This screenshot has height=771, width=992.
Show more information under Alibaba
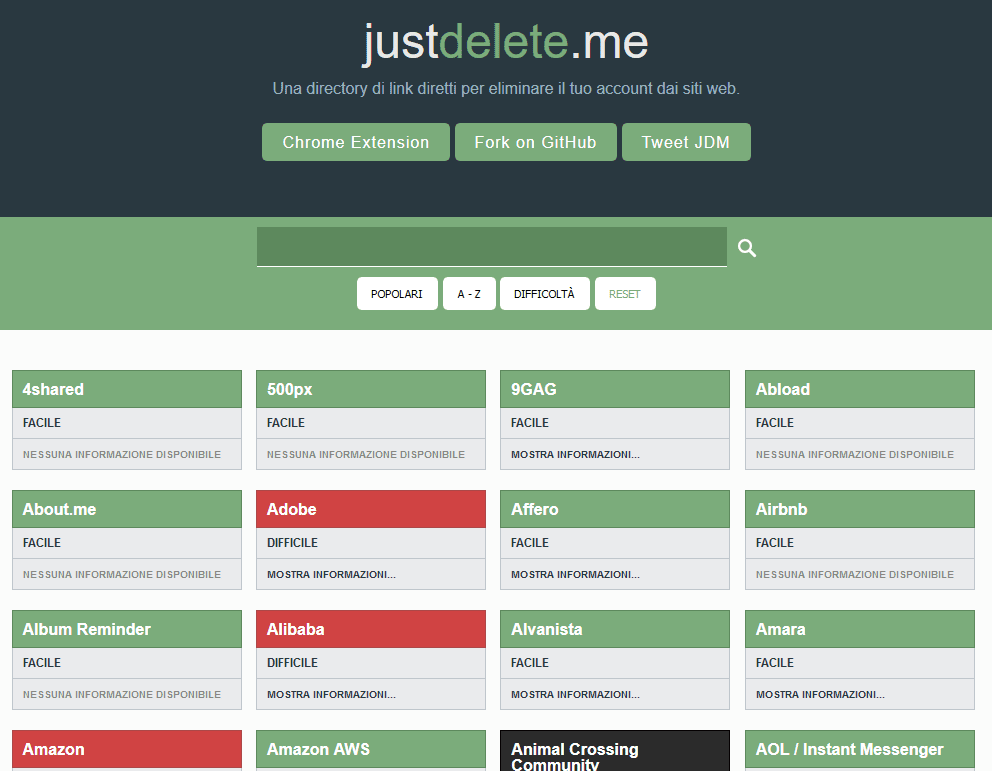point(331,694)
